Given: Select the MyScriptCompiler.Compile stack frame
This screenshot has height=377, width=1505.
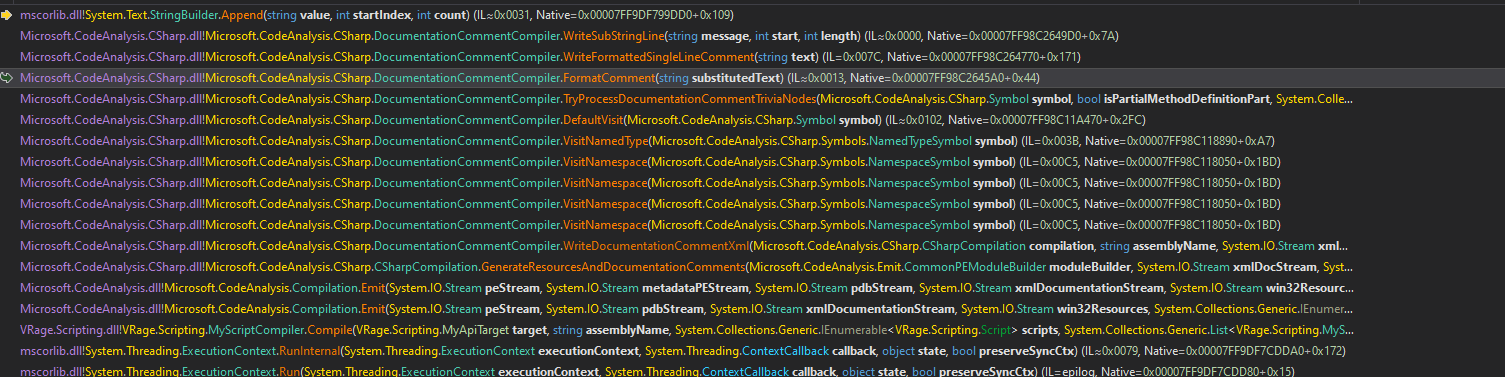Looking at the screenshot, I should click(x=752, y=330).
